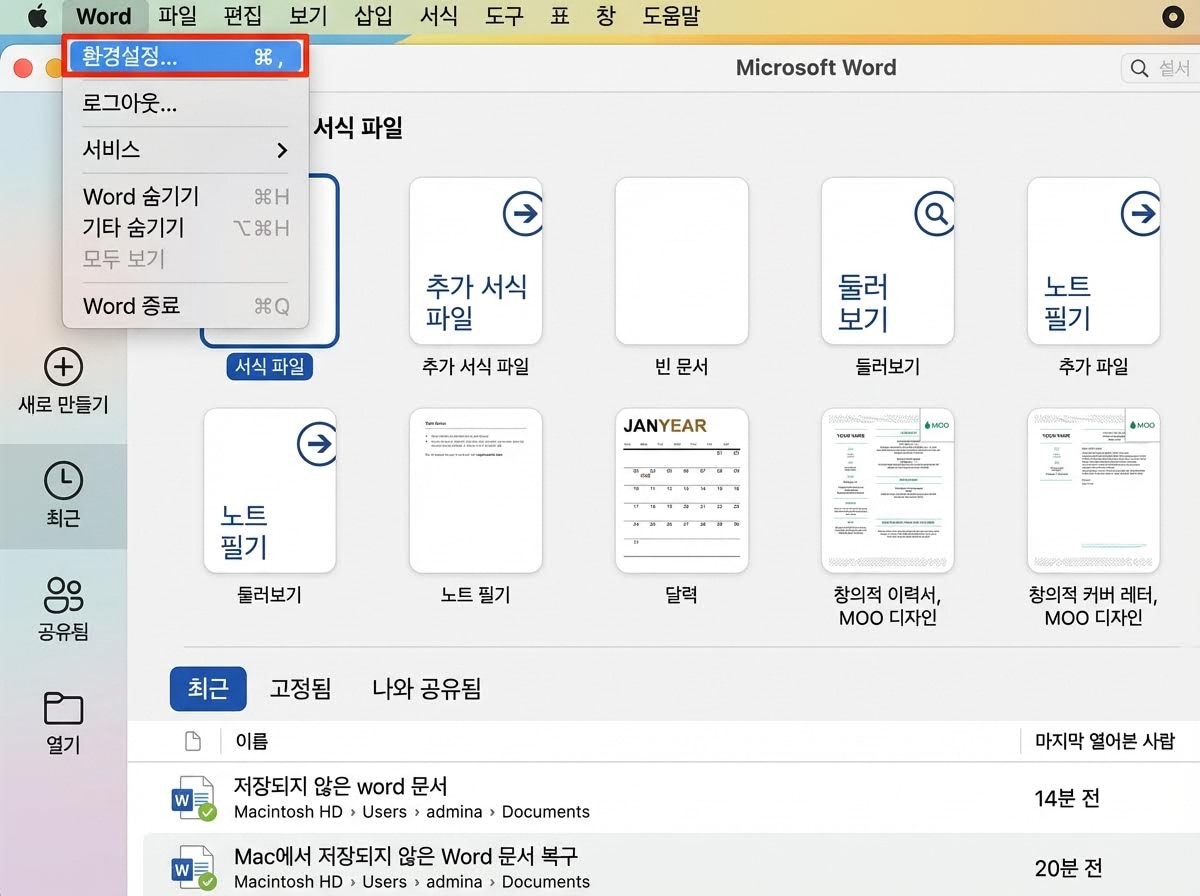Click the 새로 만들기 plus icon in sidebar
The width and height of the screenshot is (1200, 896).
pyautogui.click(x=63, y=367)
